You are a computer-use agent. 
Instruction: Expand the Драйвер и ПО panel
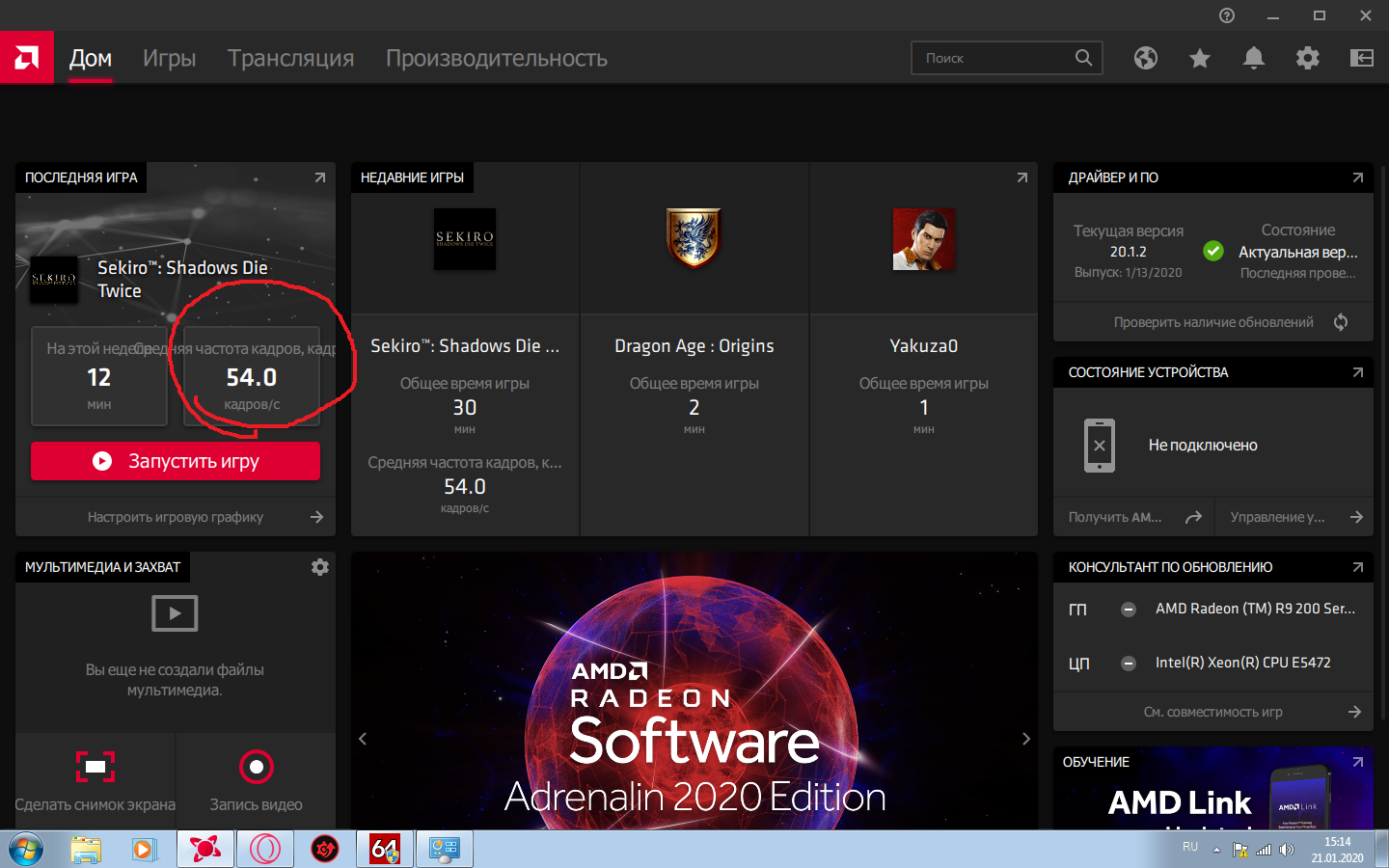point(1358,177)
